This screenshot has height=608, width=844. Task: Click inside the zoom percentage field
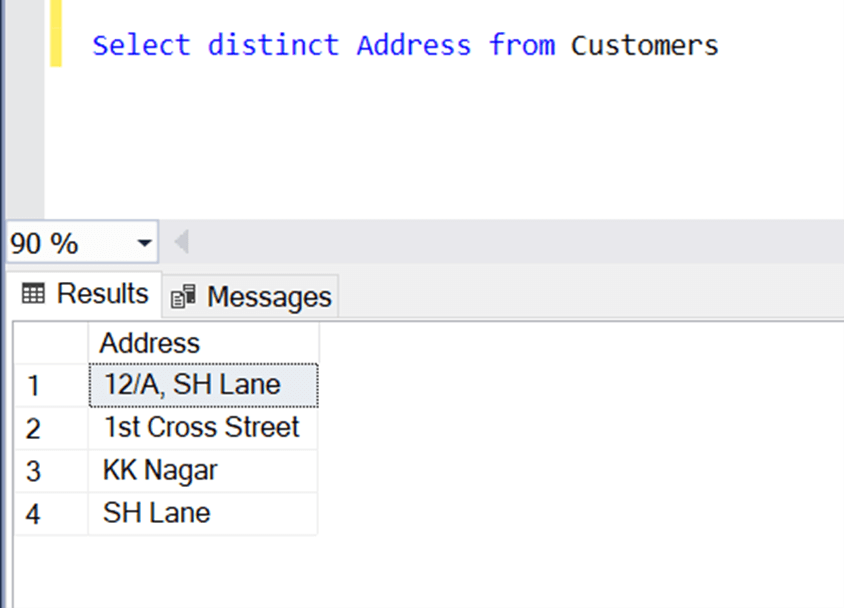pyautogui.click(x=60, y=242)
